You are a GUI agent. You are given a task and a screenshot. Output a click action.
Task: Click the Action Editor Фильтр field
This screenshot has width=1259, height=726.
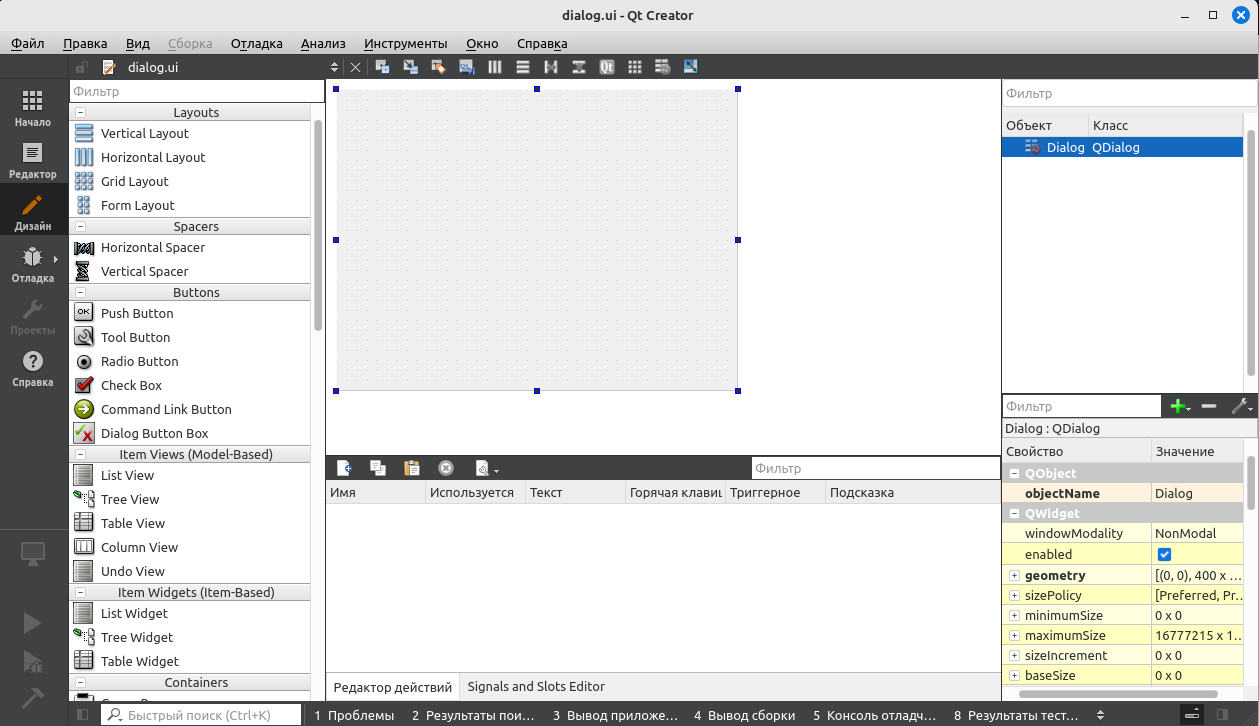[x=876, y=468]
